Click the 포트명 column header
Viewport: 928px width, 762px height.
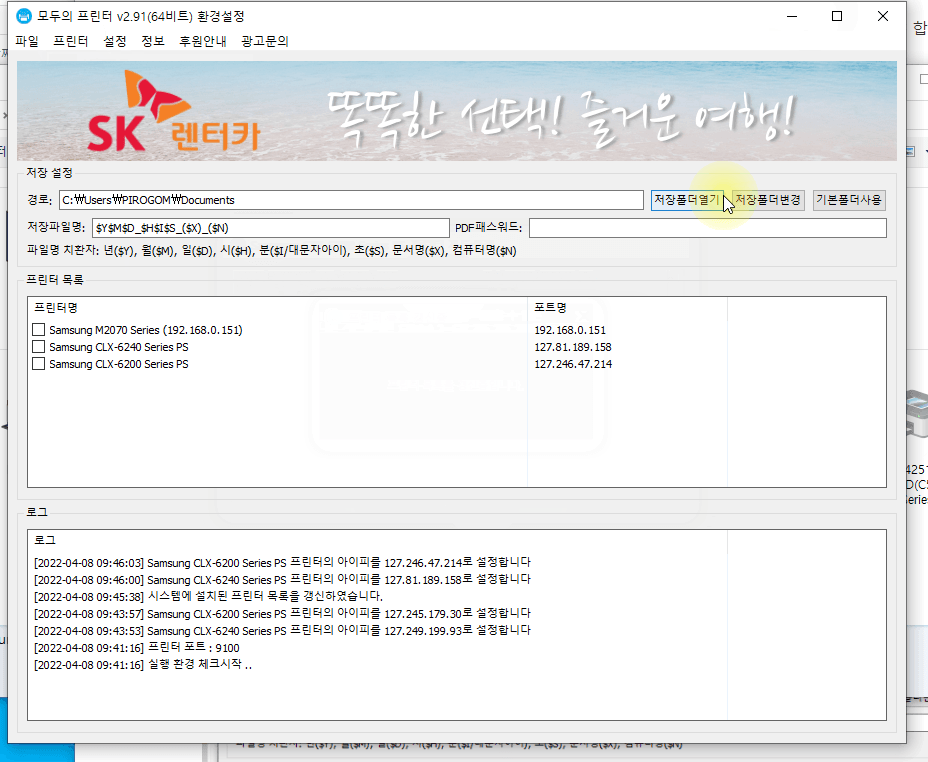tap(627, 308)
